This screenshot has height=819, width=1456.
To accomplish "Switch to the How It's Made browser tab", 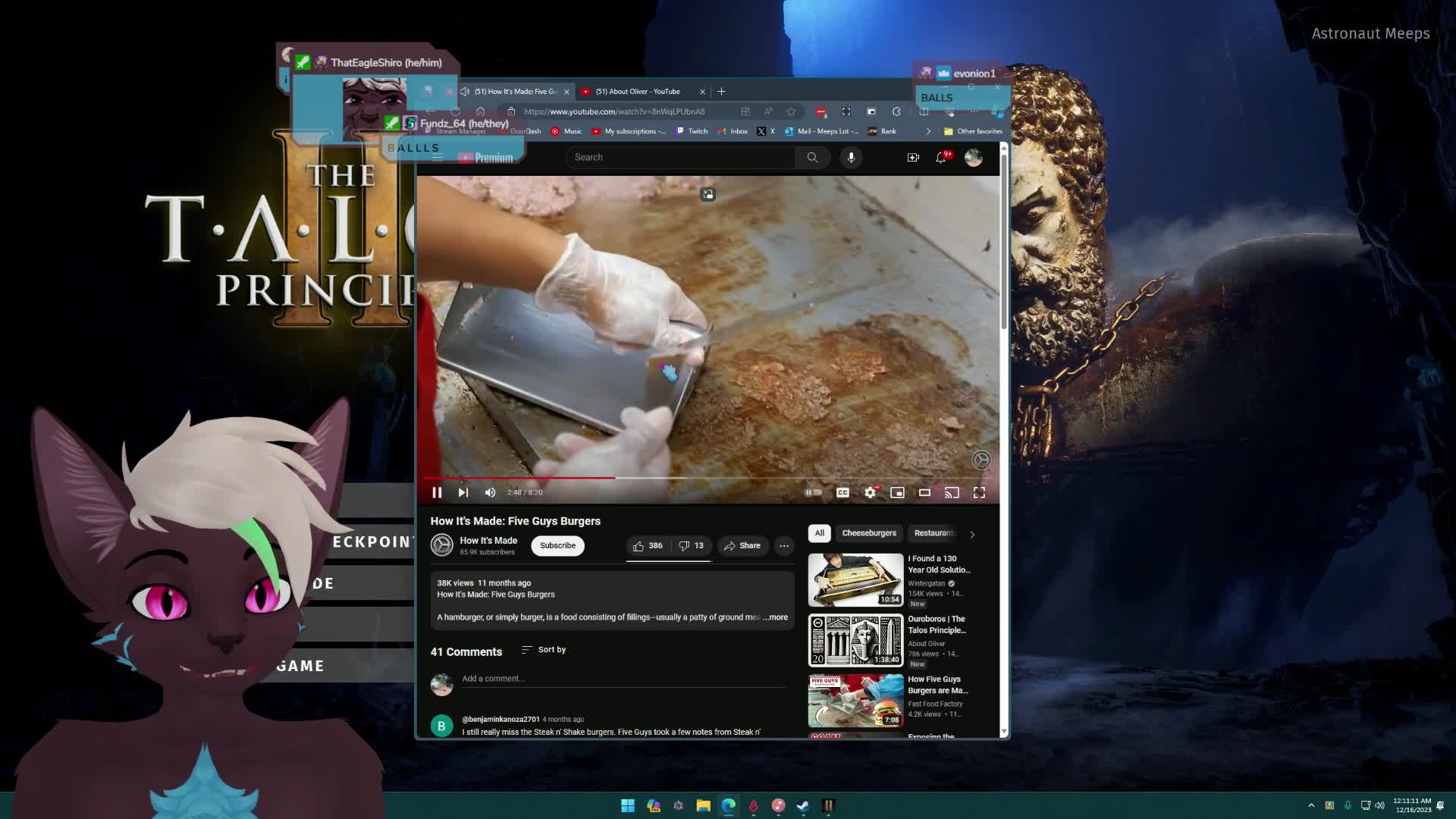I will (516, 92).
